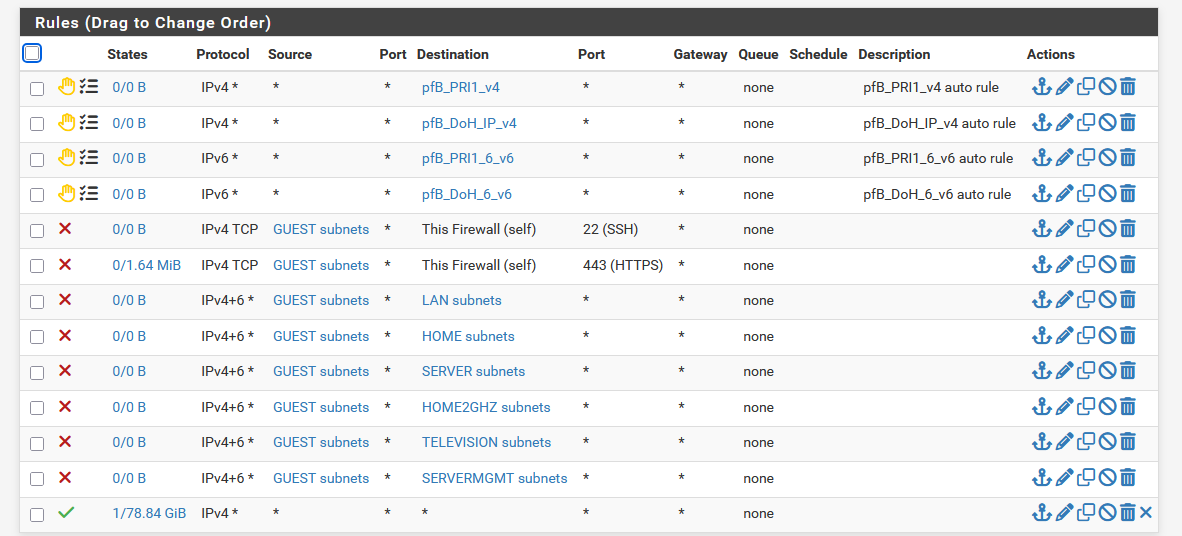Delete the HOME subnets block rule via trash icon
This screenshot has width=1182, height=536.
(1128, 335)
